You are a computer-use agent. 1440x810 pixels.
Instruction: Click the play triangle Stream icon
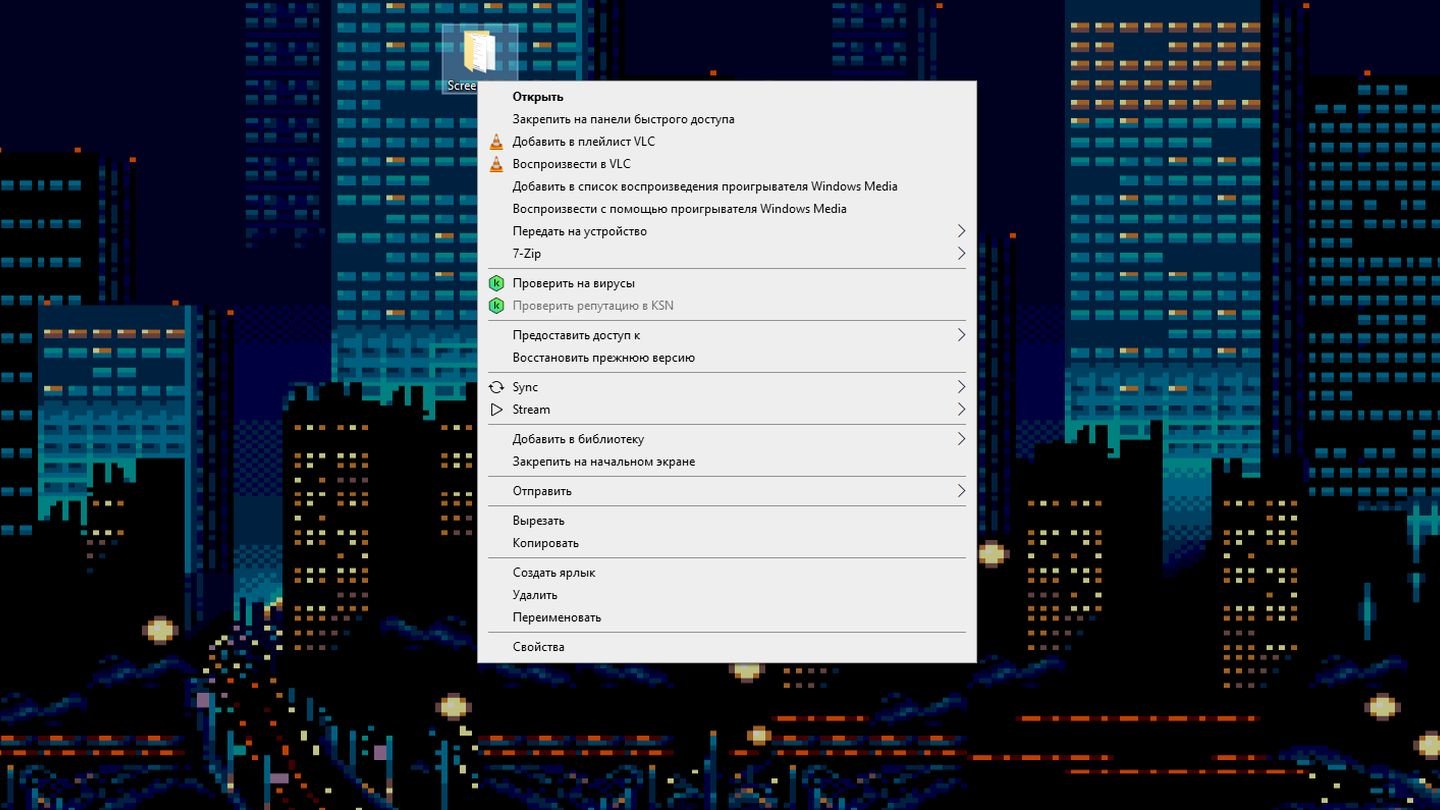[x=496, y=410]
